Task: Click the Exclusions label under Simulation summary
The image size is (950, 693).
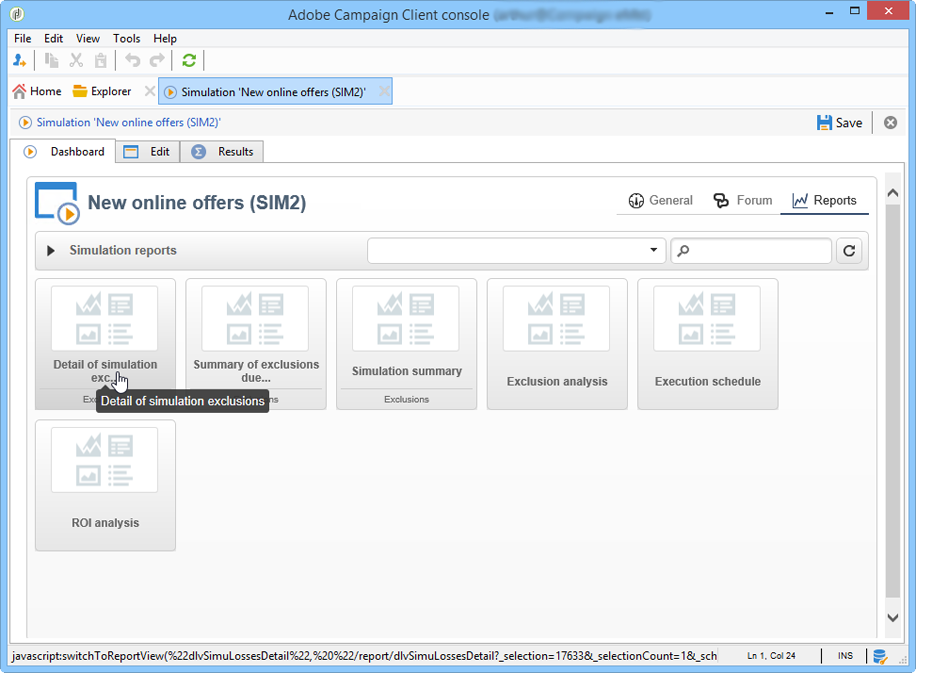Action: [407, 399]
